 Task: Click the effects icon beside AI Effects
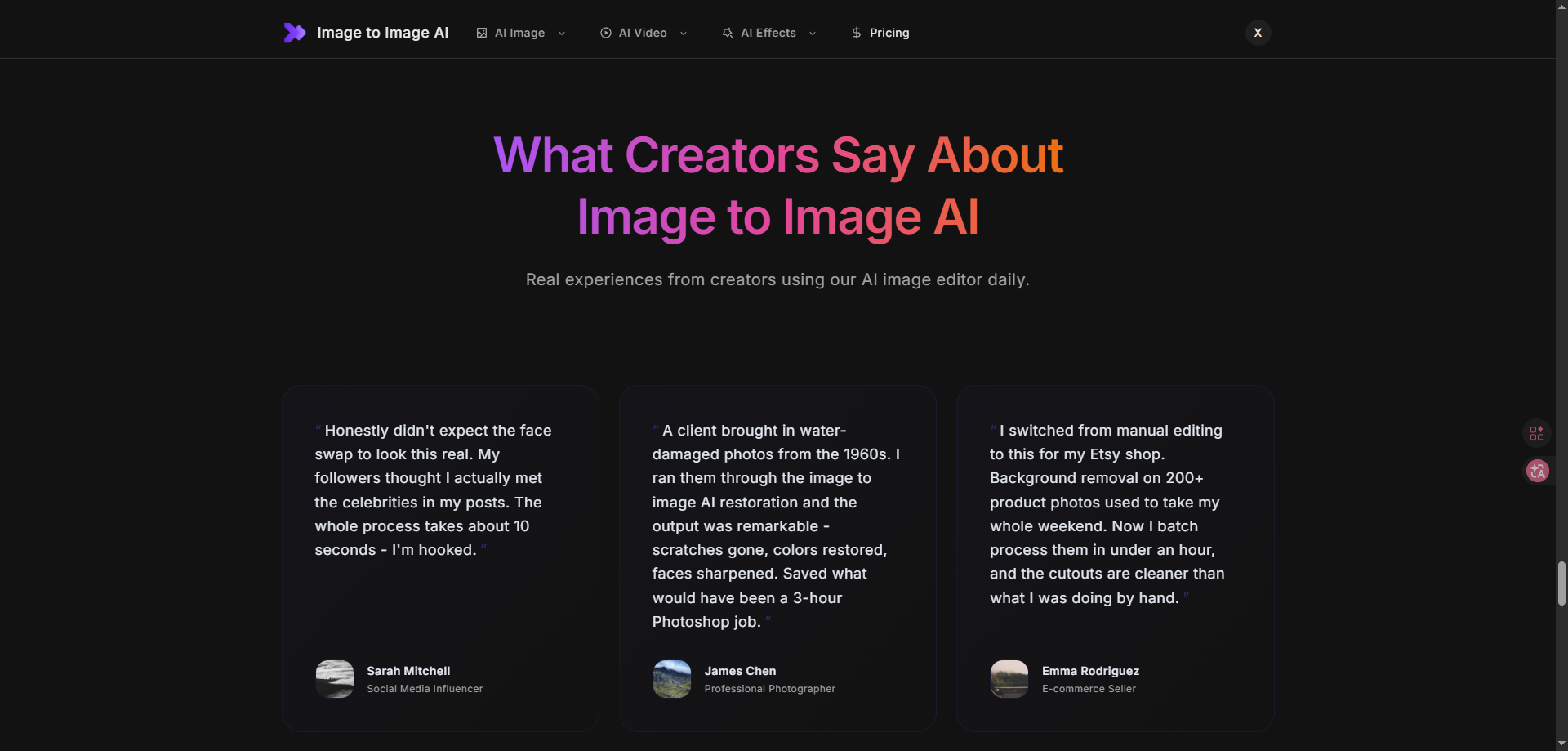tap(728, 33)
